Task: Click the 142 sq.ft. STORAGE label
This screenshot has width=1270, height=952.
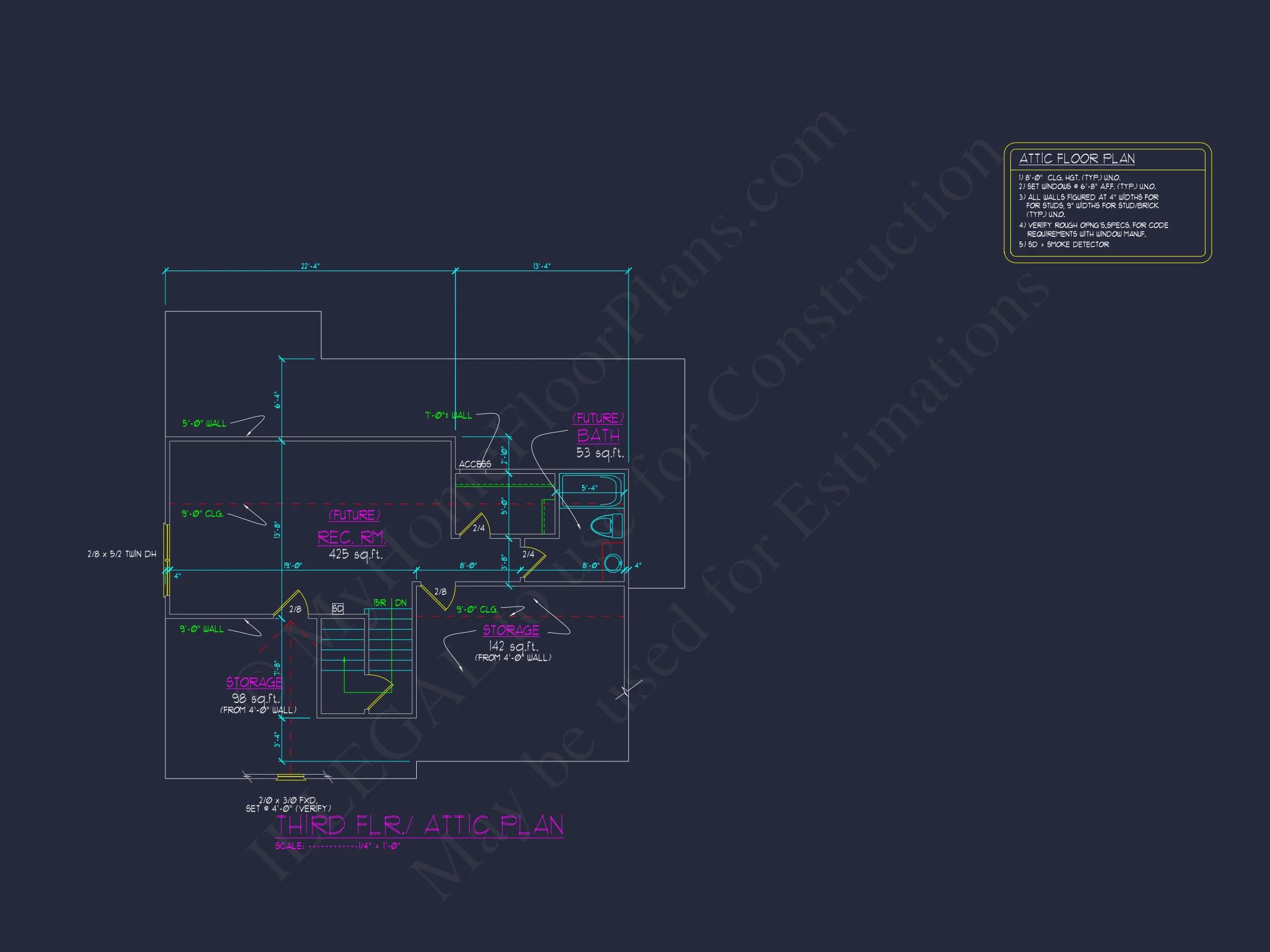Action: click(x=511, y=631)
